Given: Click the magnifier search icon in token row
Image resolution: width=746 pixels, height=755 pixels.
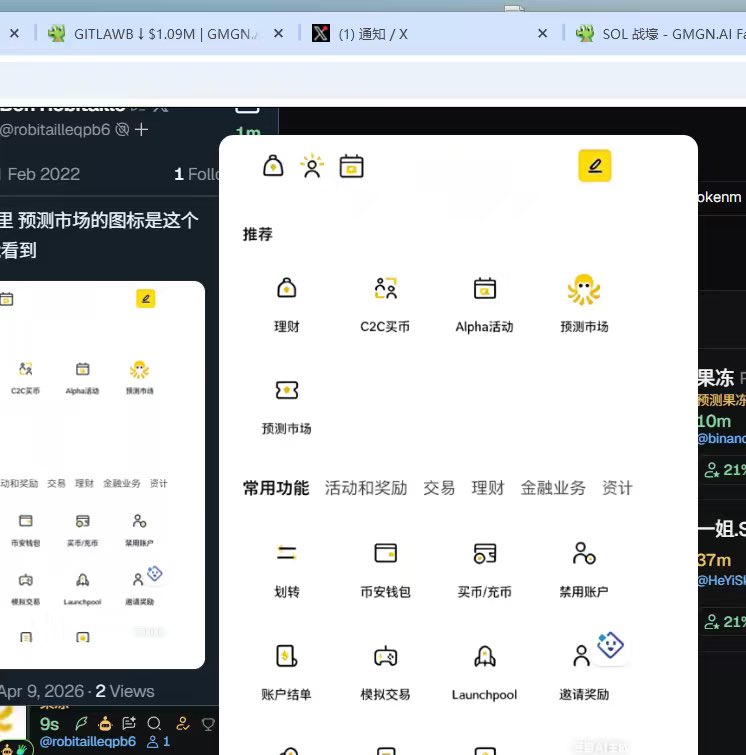Looking at the screenshot, I should 154,723.
